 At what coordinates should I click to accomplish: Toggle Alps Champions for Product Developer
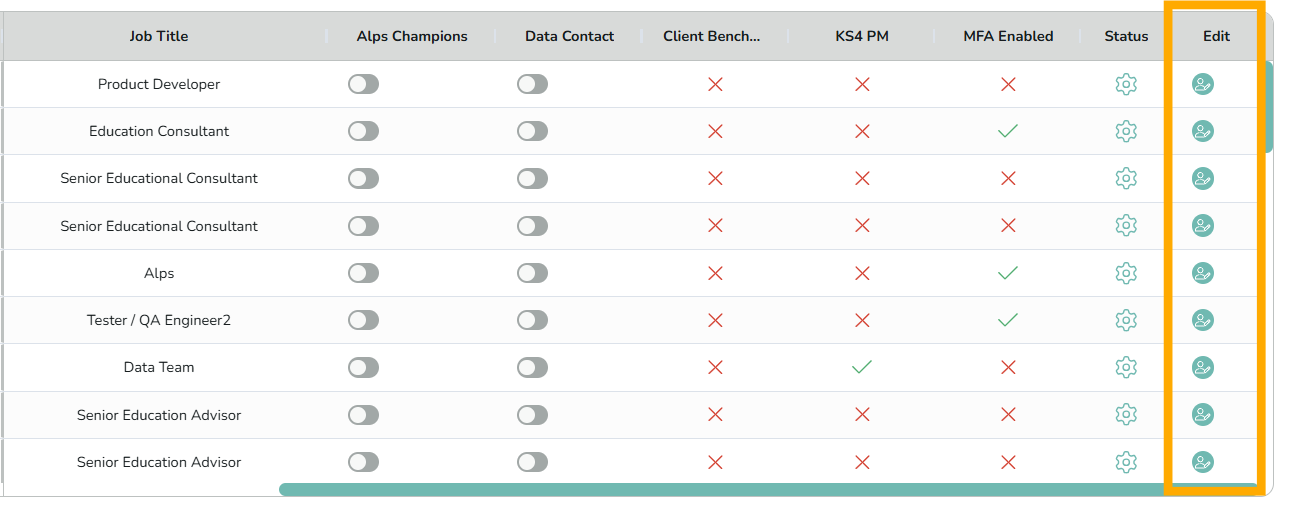(364, 84)
